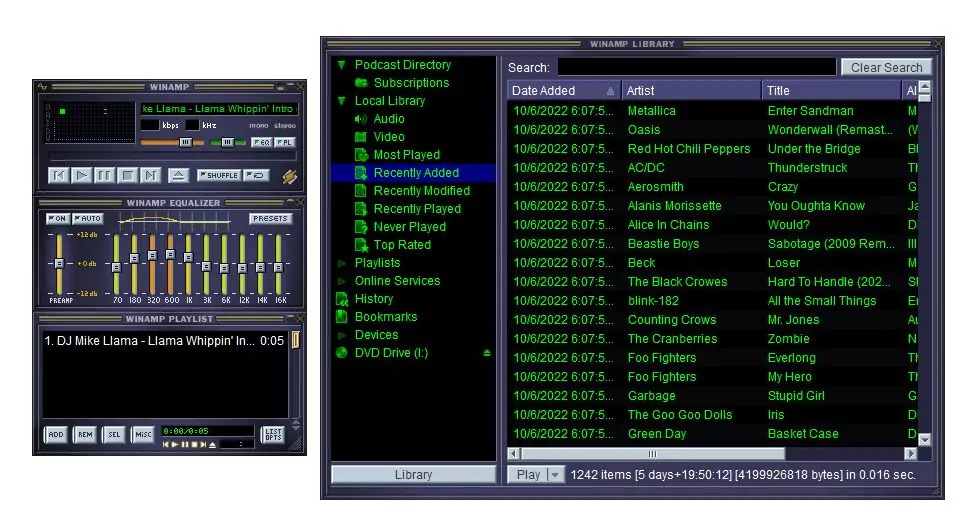Expand the Devices tree node
The height and width of the screenshot is (514, 958).
coord(342,335)
